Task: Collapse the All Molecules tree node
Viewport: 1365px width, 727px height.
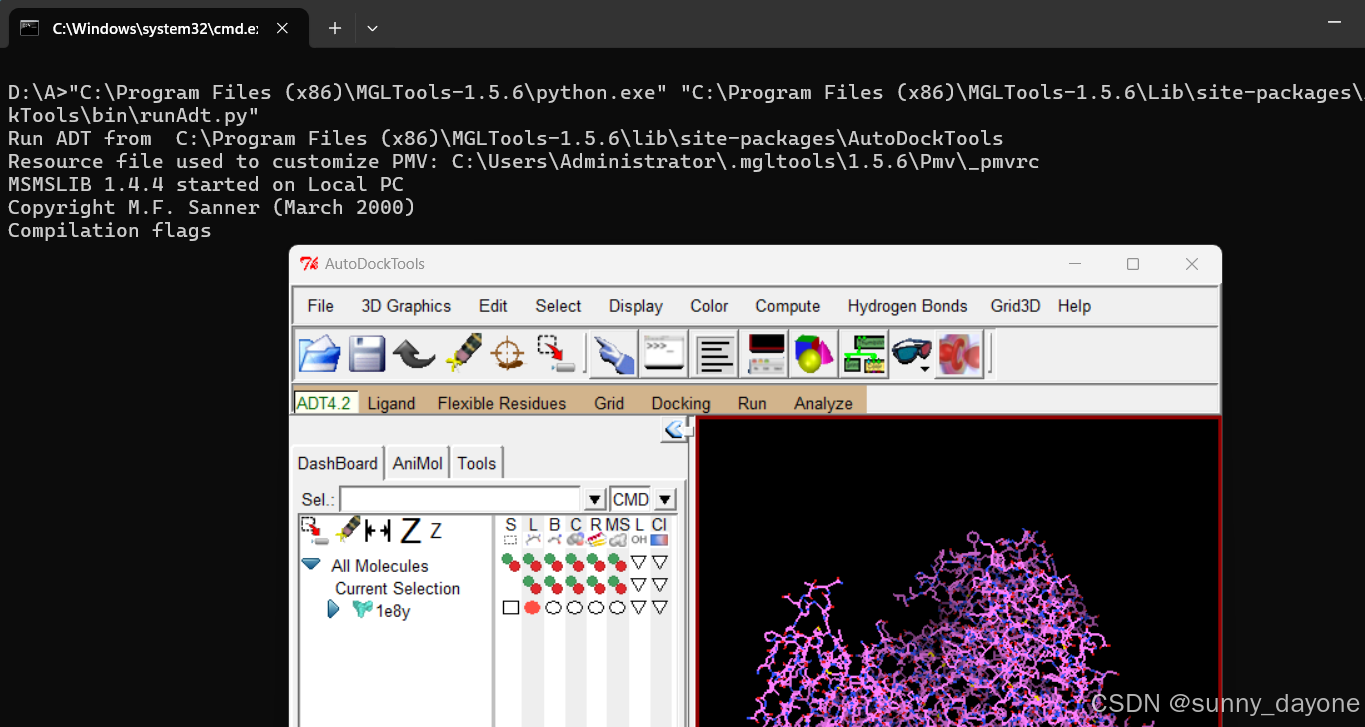Action: click(312, 565)
